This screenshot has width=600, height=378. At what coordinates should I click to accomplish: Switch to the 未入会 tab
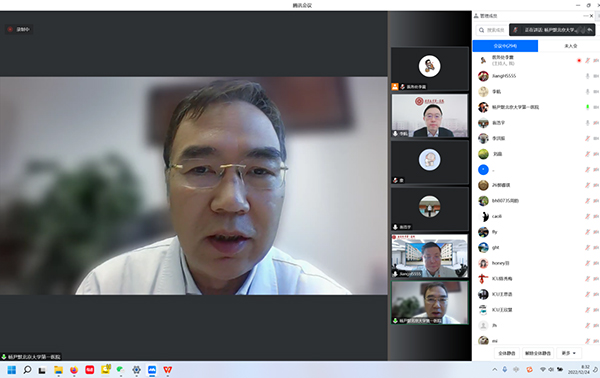click(571, 46)
